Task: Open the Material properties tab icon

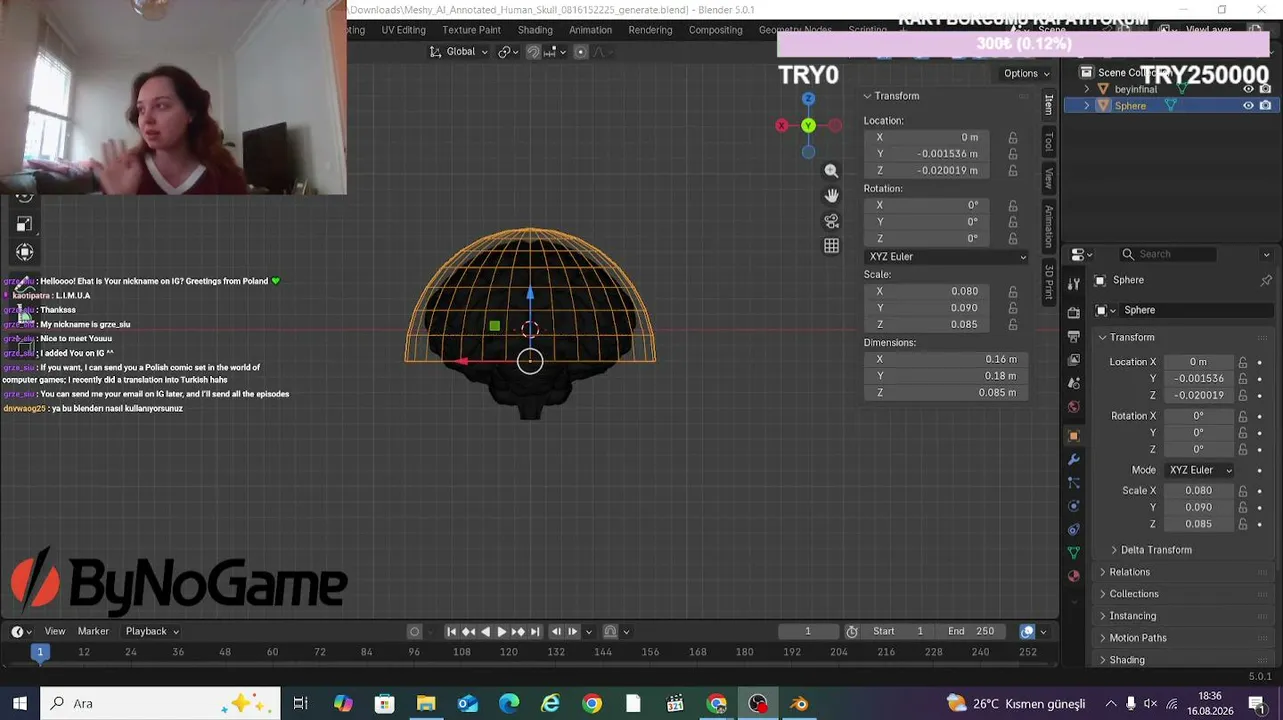Action: pos(1074,576)
